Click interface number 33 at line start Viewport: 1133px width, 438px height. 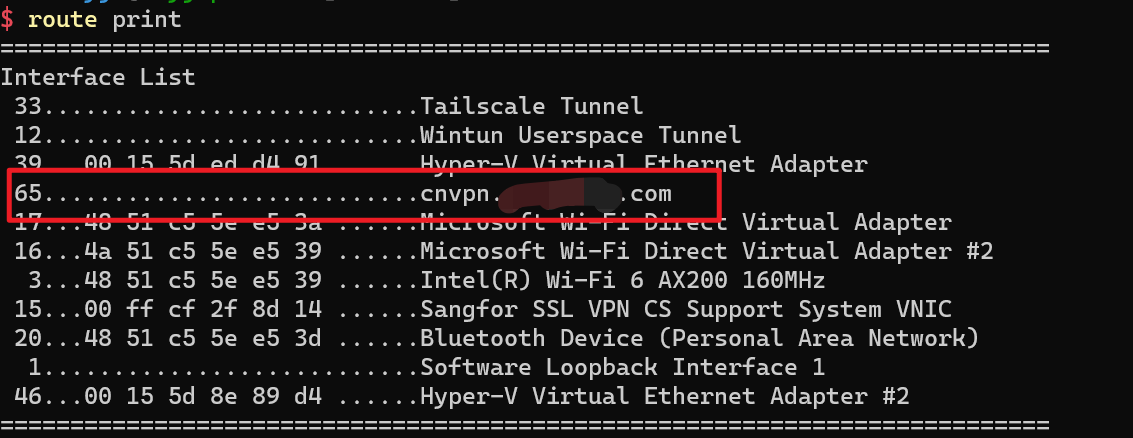(27, 106)
